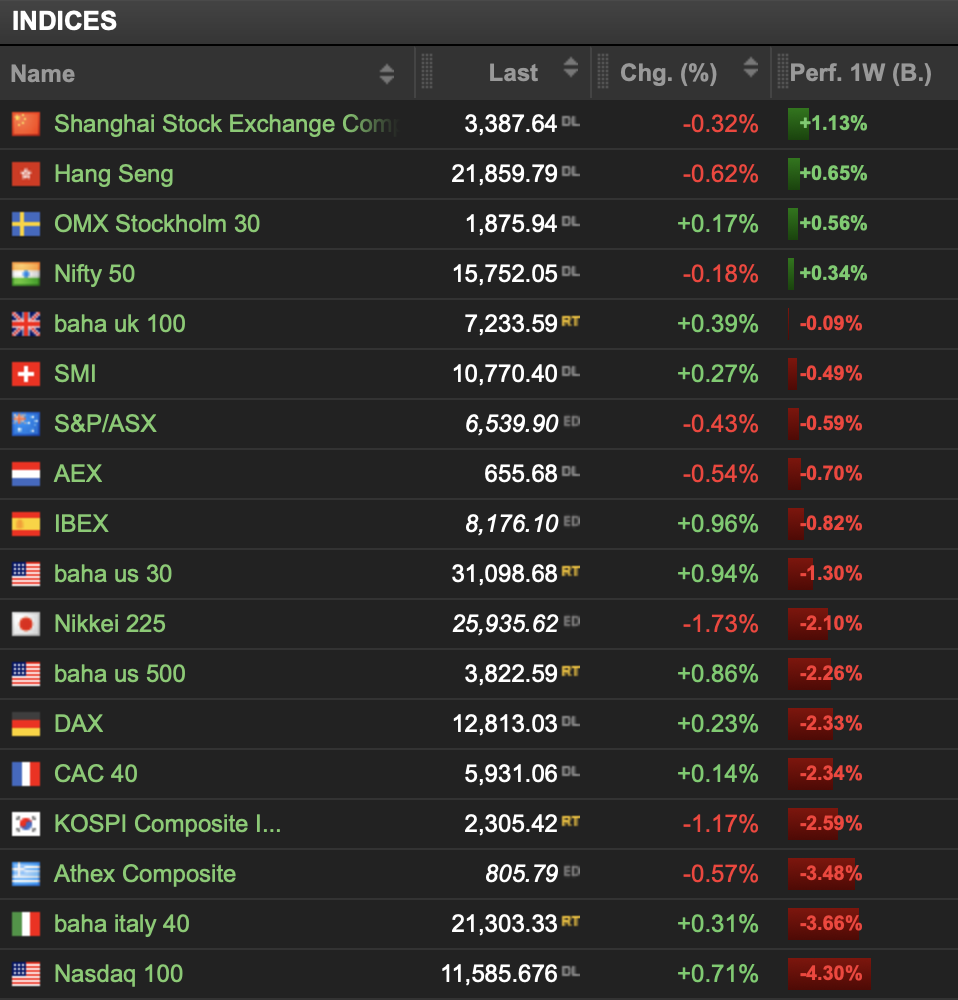The width and height of the screenshot is (958, 1000).
Task: Open the Athex Composite index
Action: click(145, 874)
